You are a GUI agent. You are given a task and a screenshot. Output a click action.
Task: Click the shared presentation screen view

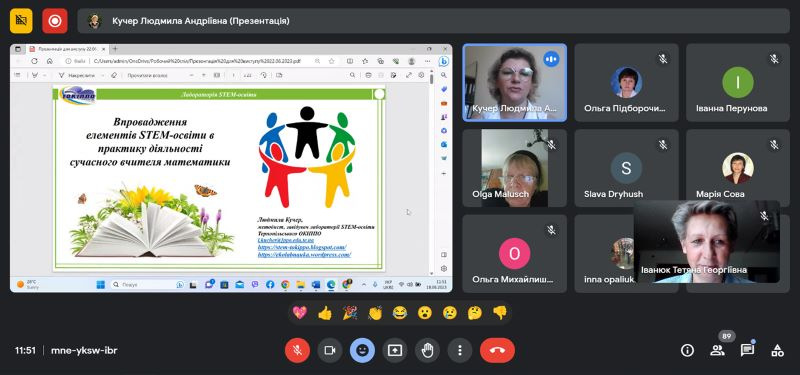coord(231,168)
